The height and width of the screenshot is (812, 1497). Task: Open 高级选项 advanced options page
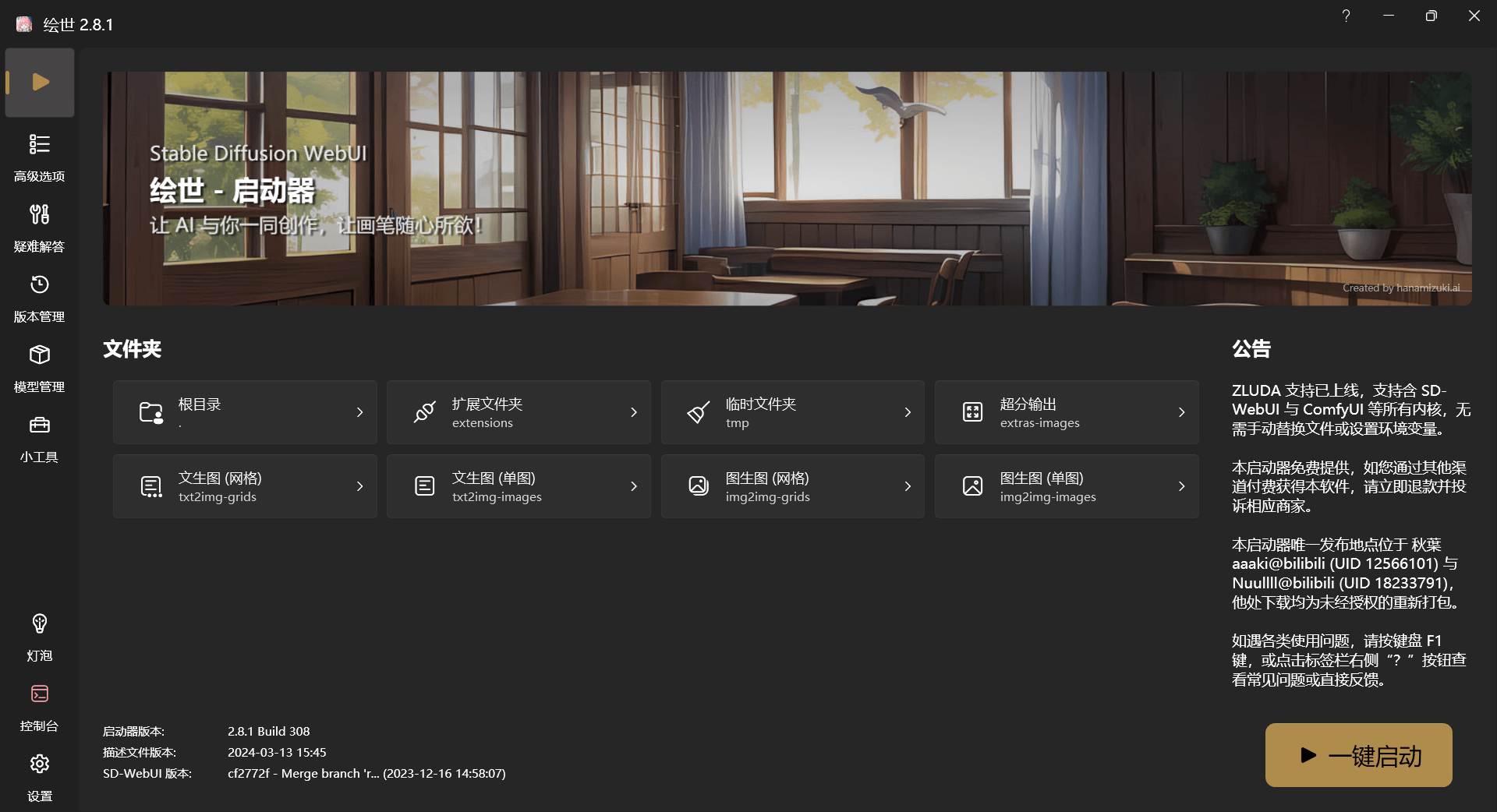pos(40,158)
